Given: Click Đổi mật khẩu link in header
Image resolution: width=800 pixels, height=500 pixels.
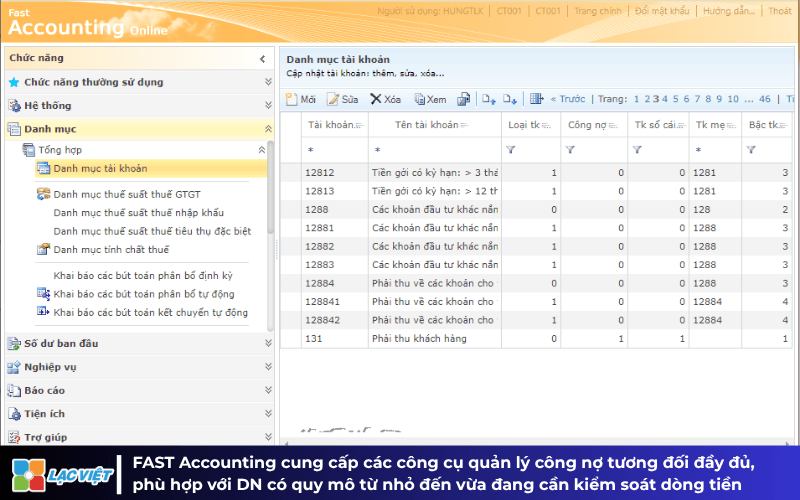Looking at the screenshot, I should click(x=662, y=11).
